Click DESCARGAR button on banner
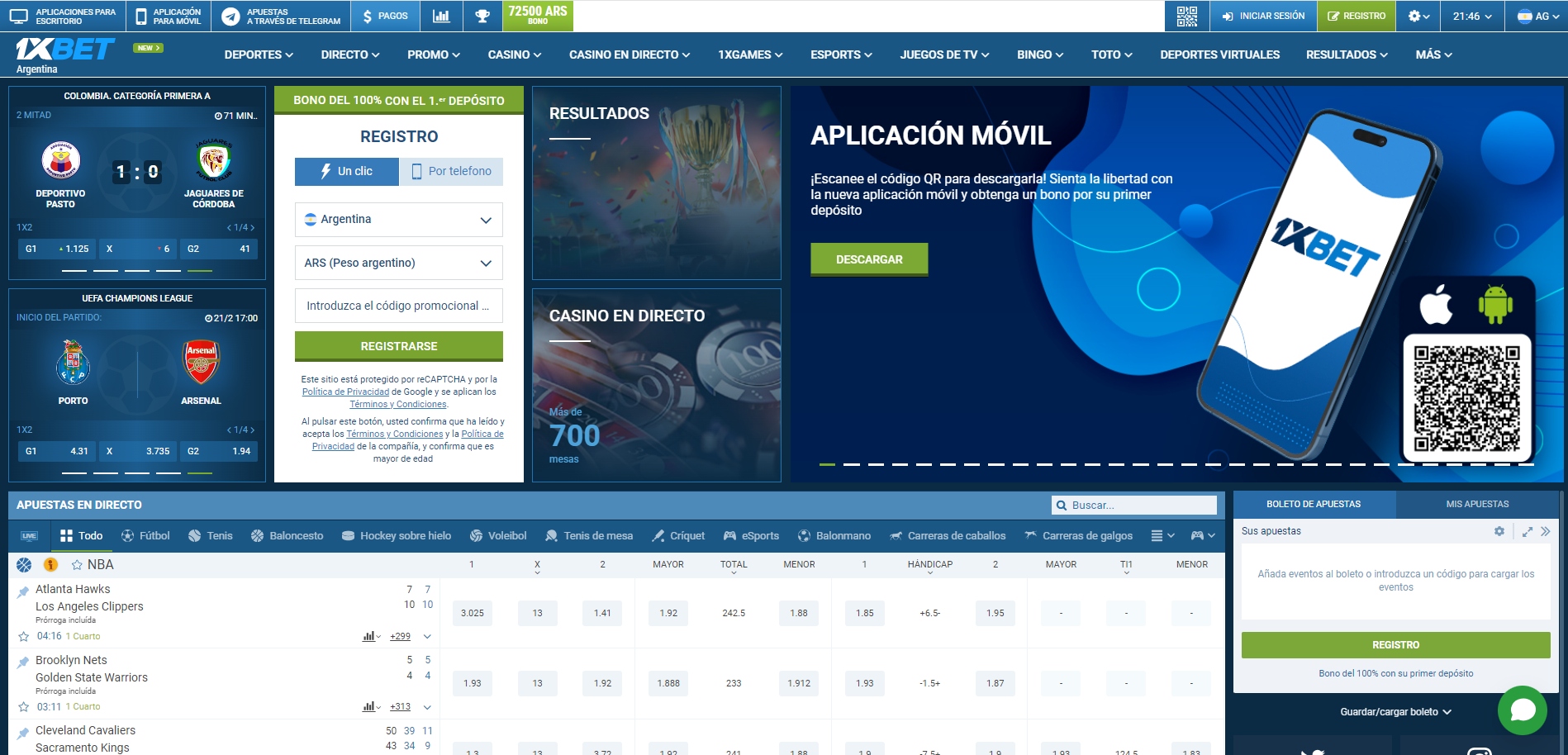 click(x=869, y=259)
